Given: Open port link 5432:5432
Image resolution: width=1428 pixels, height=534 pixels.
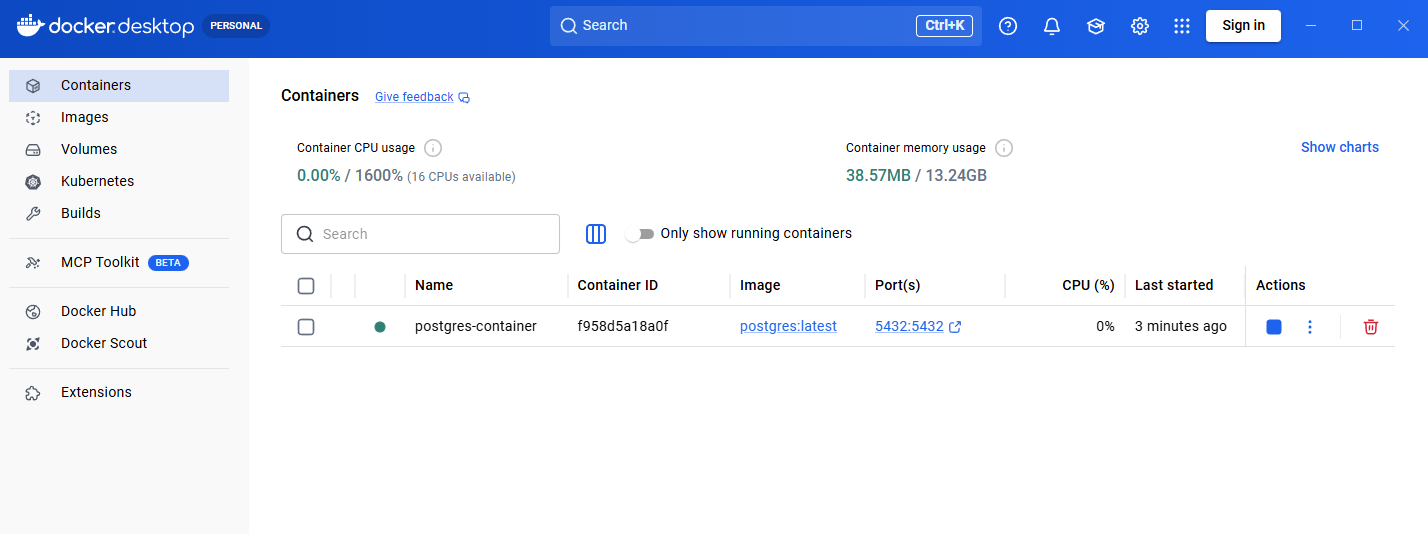Looking at the screenshot, I should click(x=909, y=326).
